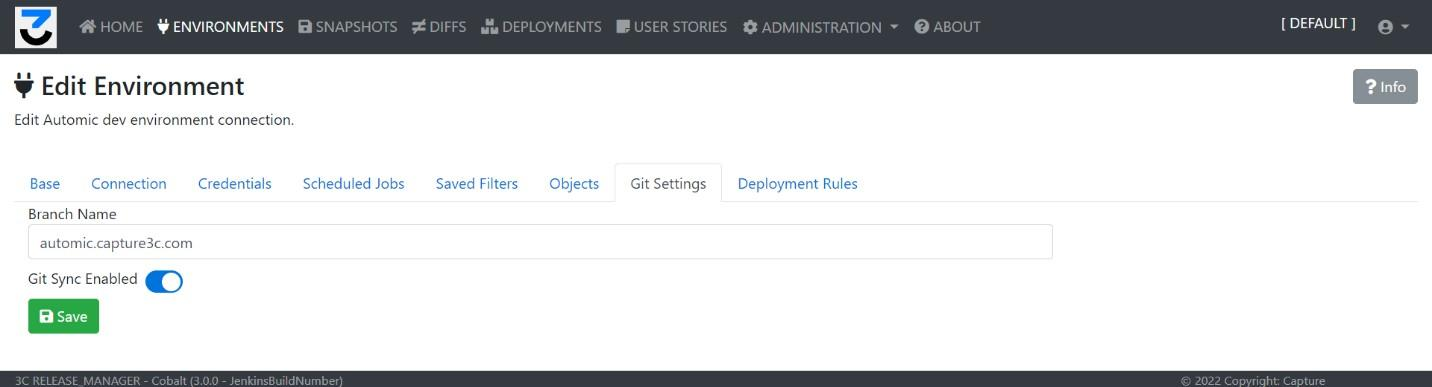Click the 3C logo in navbar
1432x387 pixels.
36,27
